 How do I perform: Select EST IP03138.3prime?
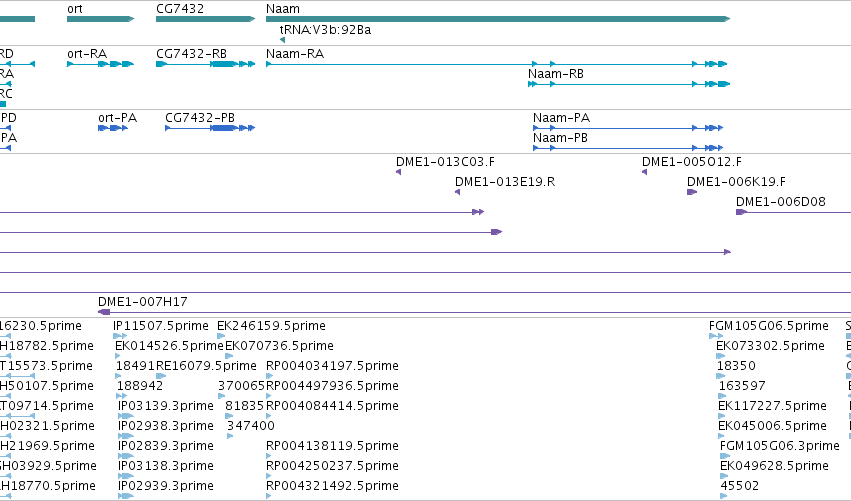click(x=166, y=466)
